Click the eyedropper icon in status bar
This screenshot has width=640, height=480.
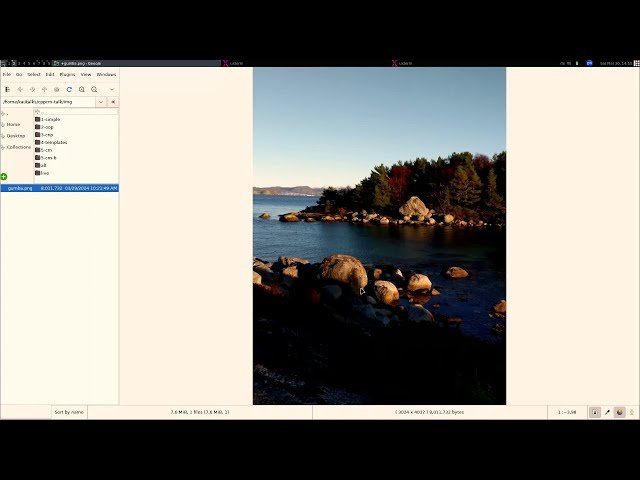tap(607, 412)
